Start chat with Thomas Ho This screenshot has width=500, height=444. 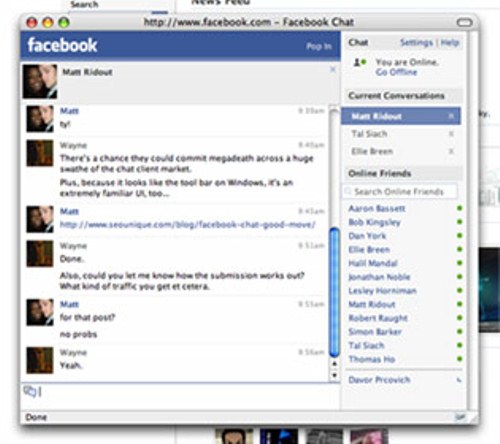[372, 359]
